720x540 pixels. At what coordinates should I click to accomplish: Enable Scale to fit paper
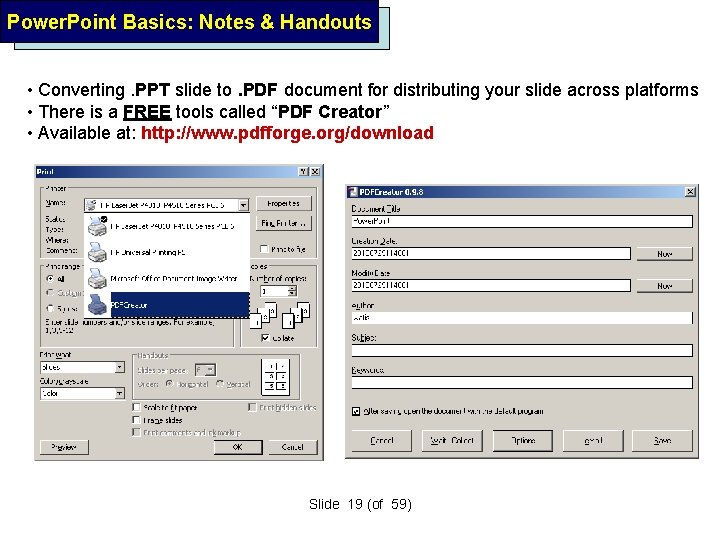[x=136, y=407]
